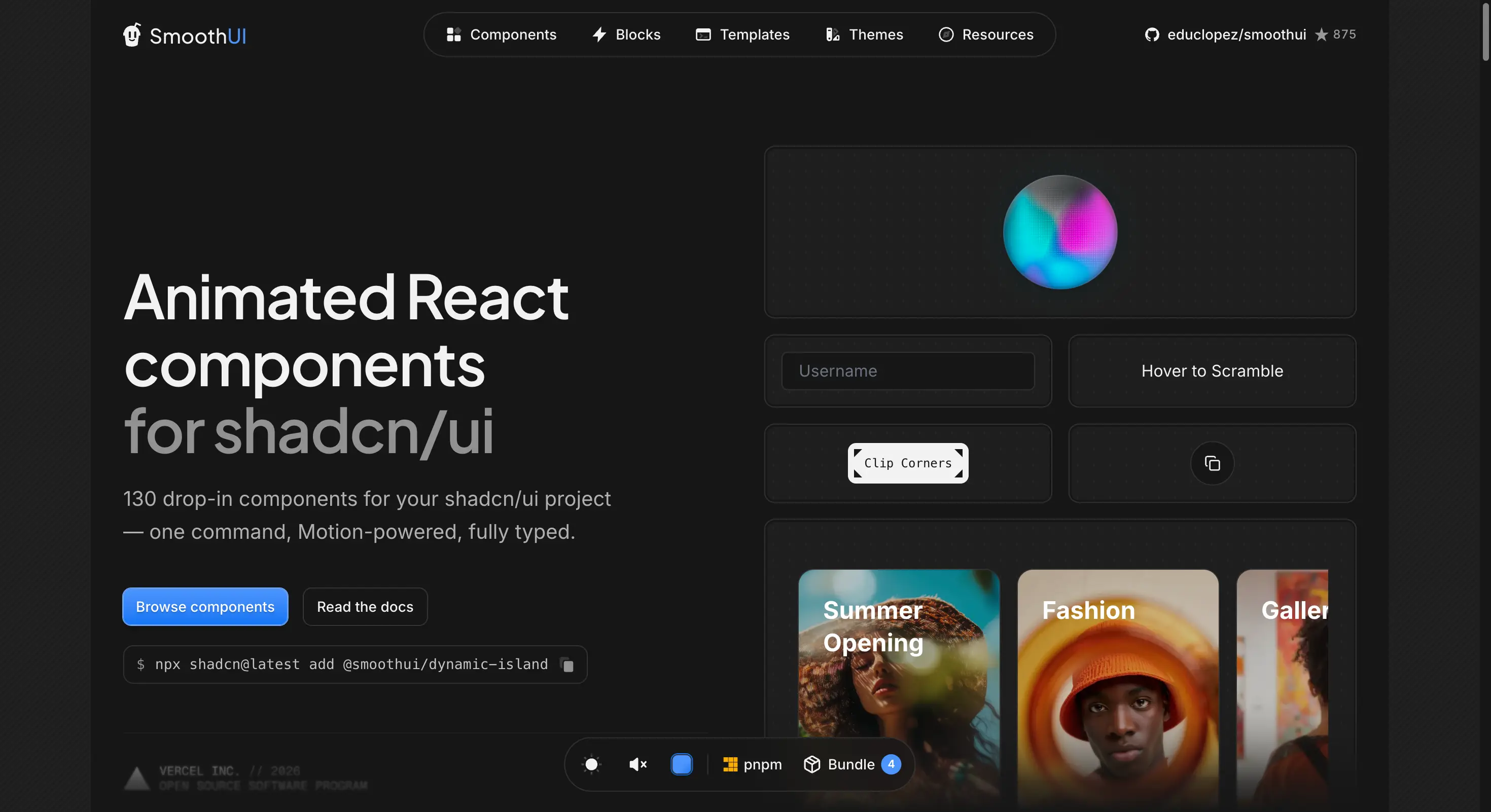Click the Bundle count badge 4
1491x812 pixels.
tap(891, 764)
